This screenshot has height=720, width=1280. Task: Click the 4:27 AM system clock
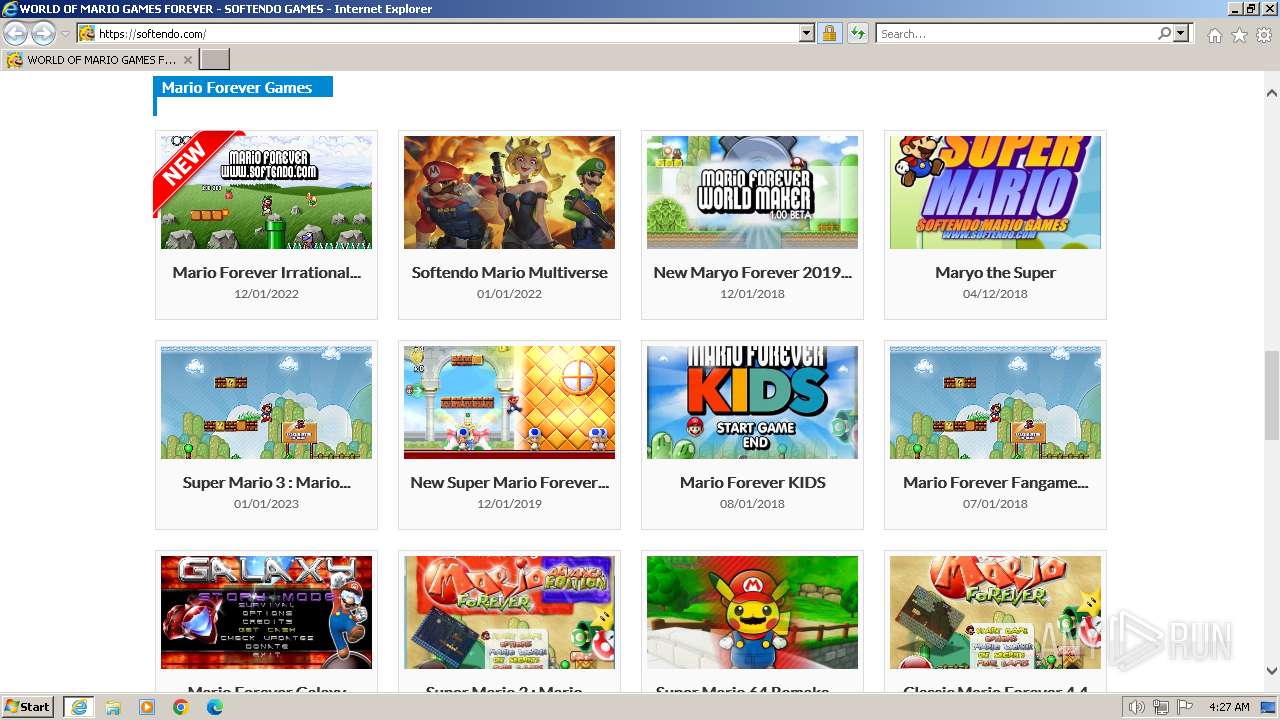[1229, 707]
